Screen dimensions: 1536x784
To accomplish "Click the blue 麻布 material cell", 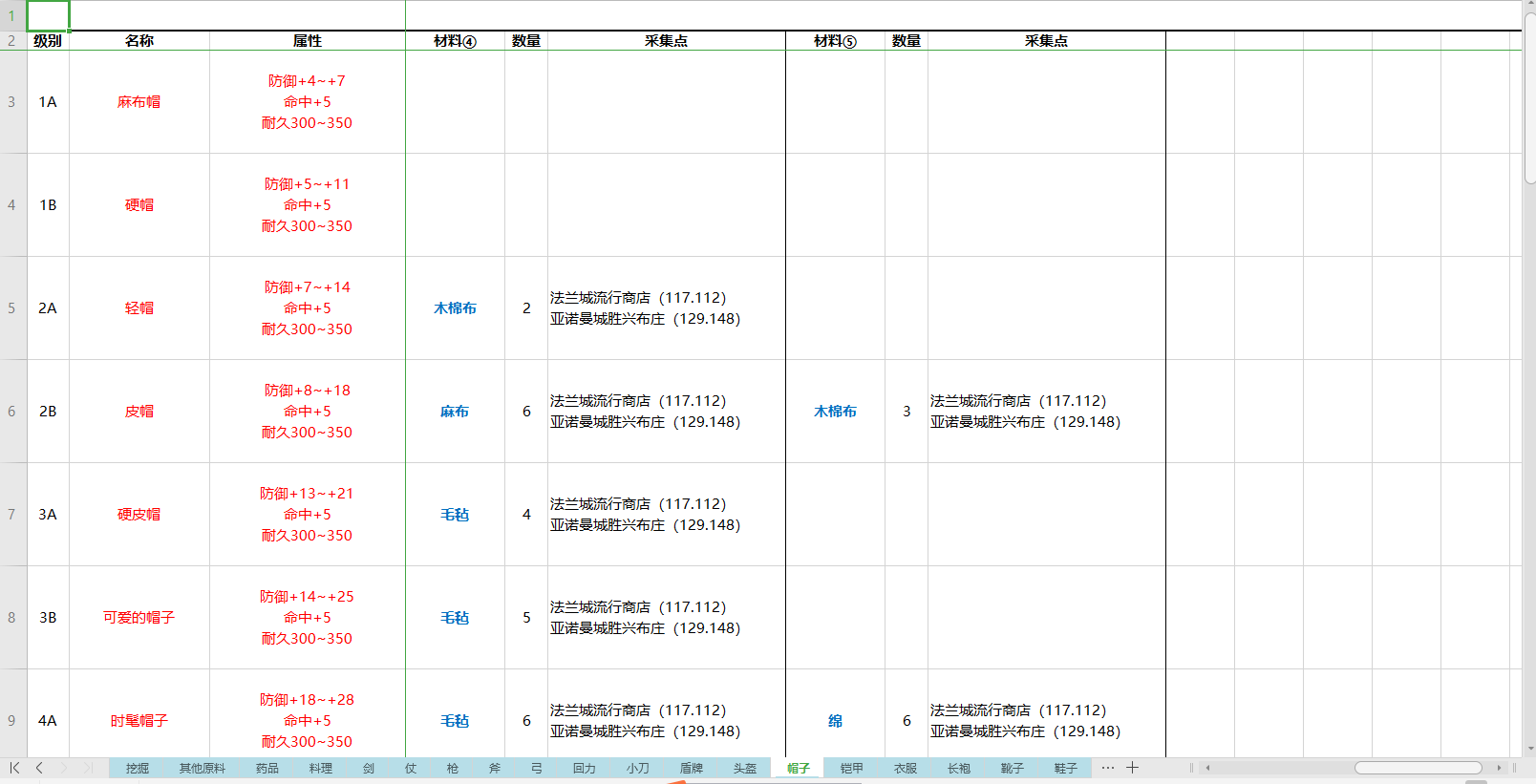I will point(456,412).
